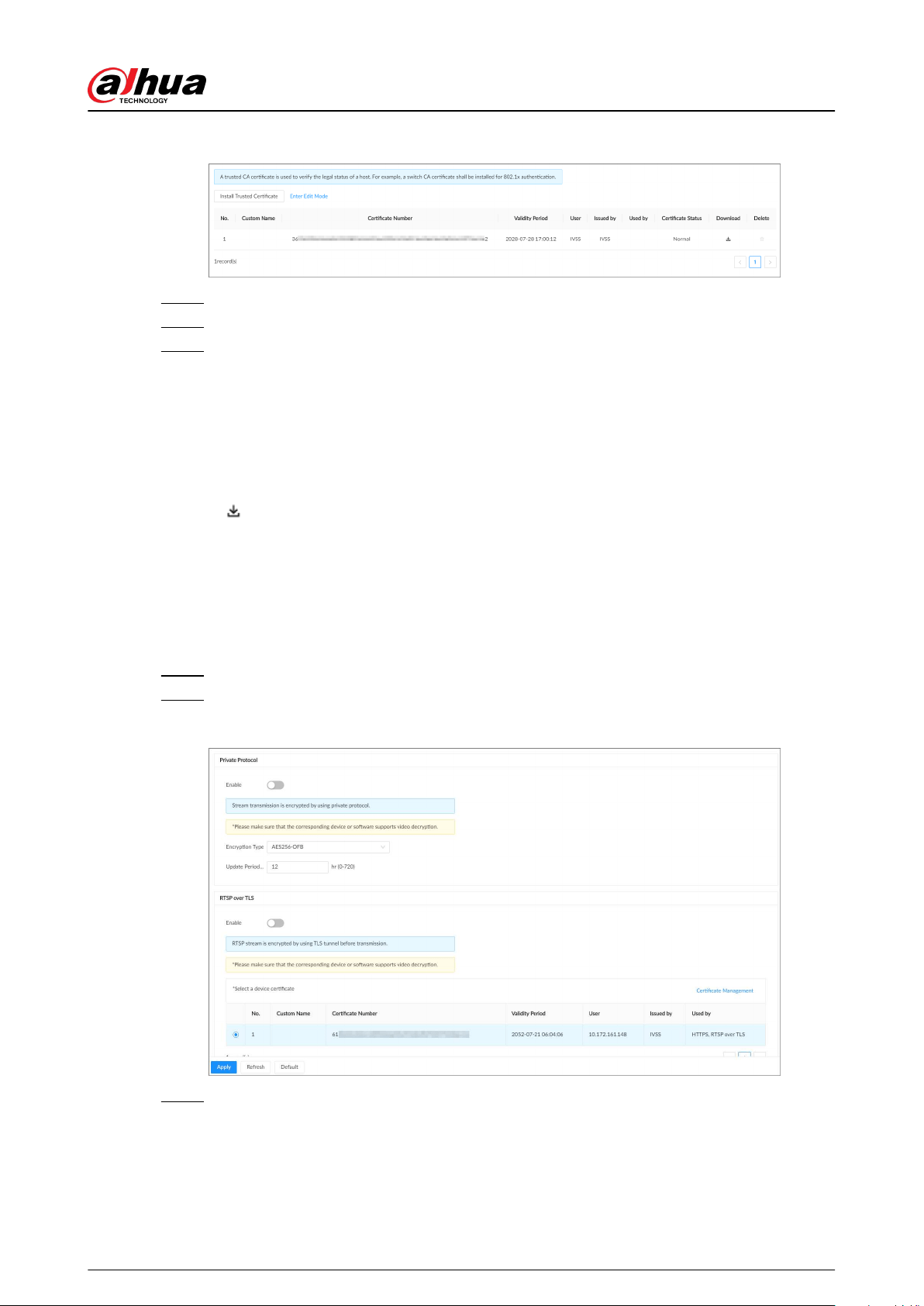The width and height of the screenshot is (924, 1306).
Task: Click the trusted CA certificate info banner
Action: coord(388,177)
